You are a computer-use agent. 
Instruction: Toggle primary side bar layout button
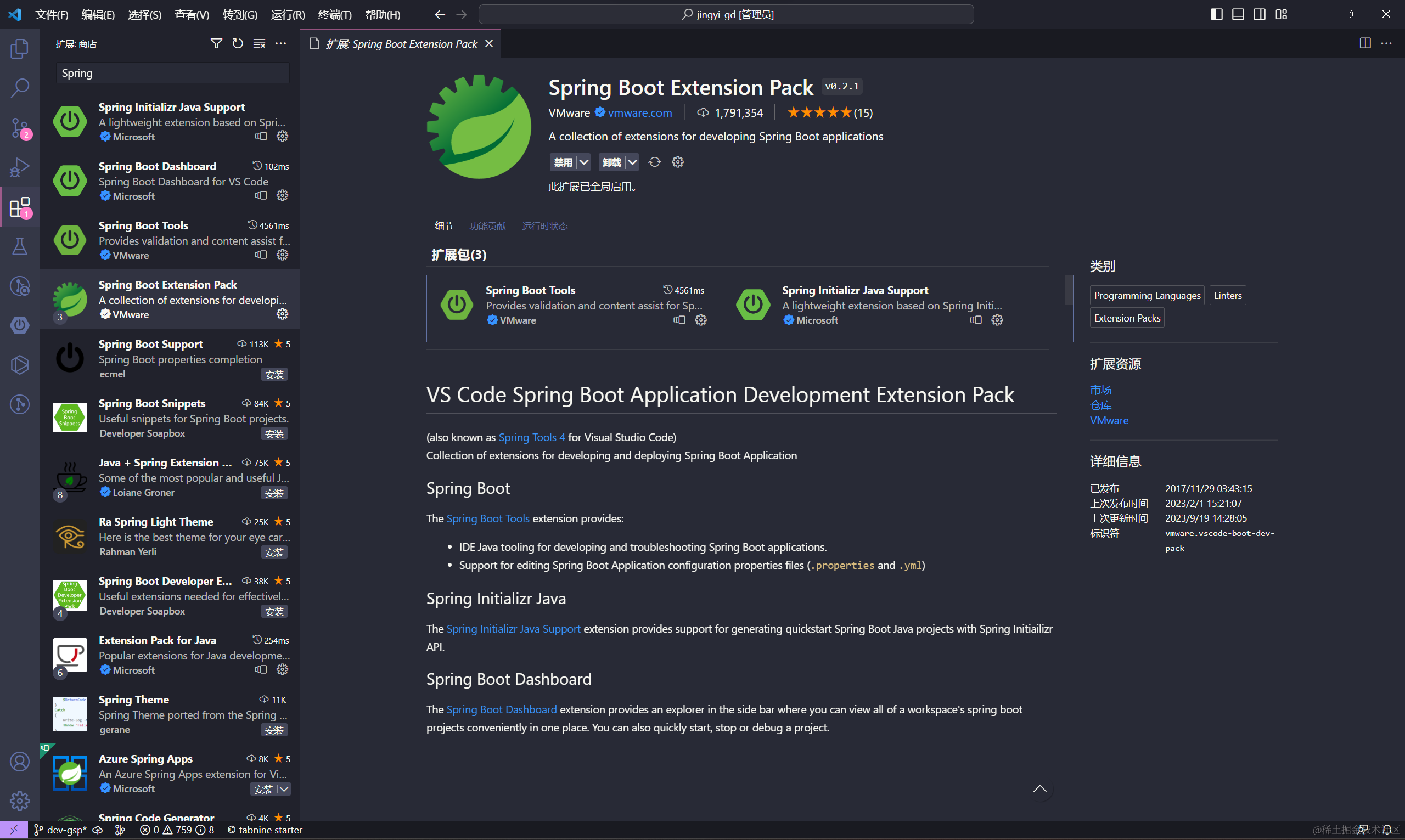(x=1216, y=14)
